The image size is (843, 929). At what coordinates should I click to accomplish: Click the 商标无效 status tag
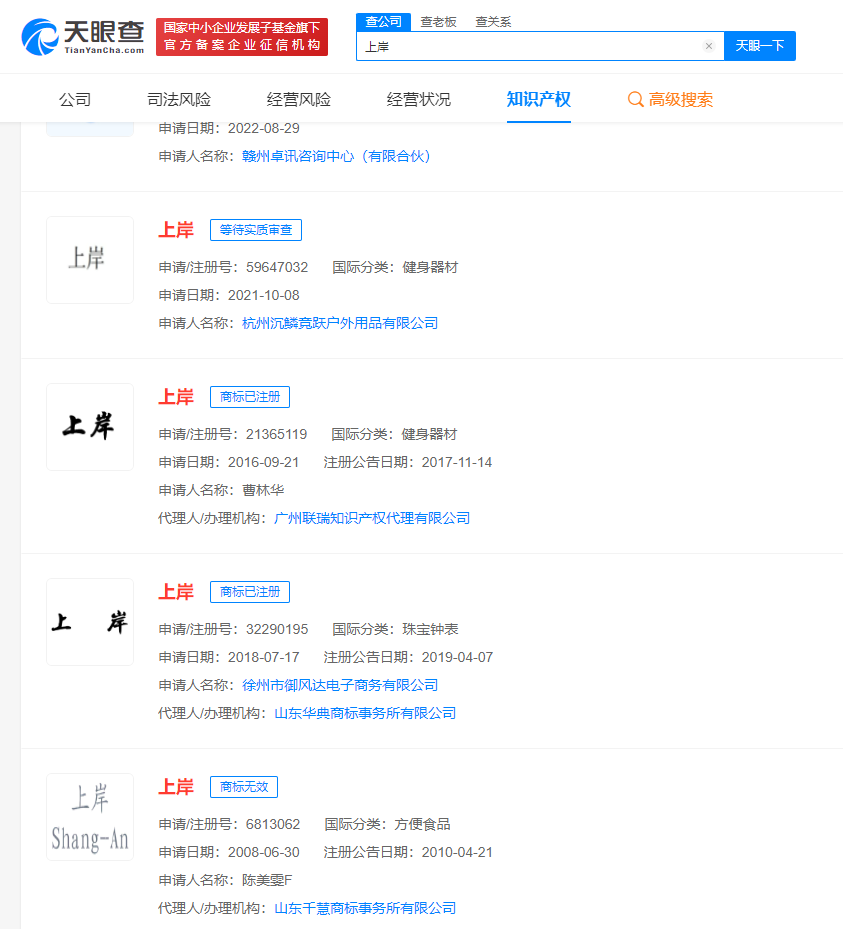point(244,787)
